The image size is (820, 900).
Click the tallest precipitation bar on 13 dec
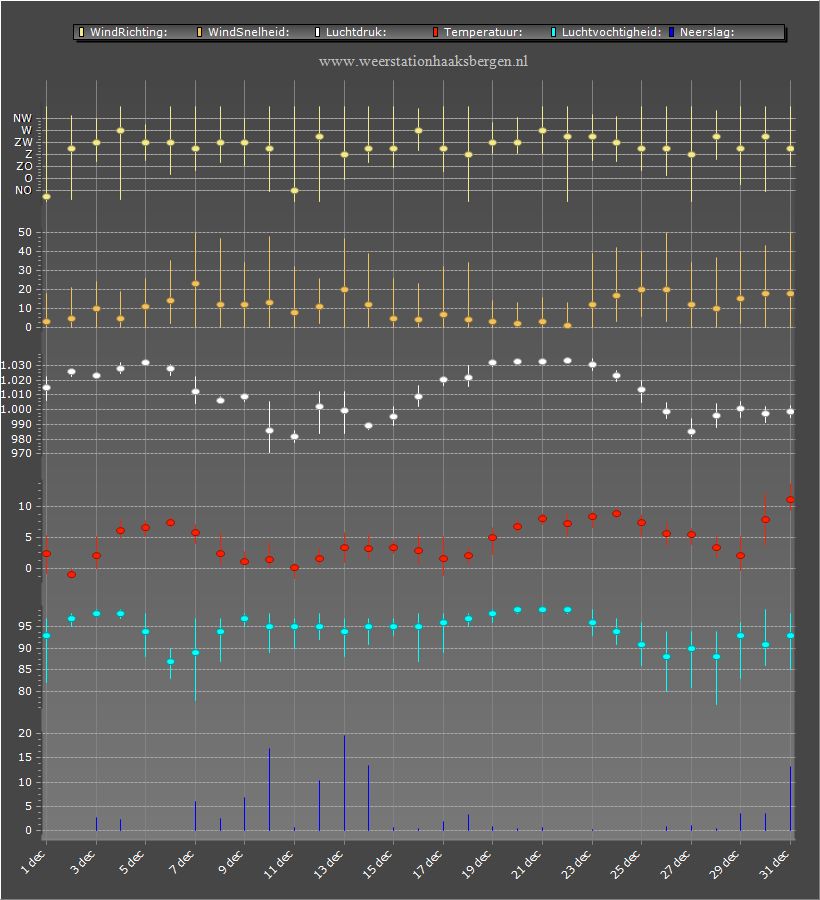pyautogui.click(x=344, y=783)
